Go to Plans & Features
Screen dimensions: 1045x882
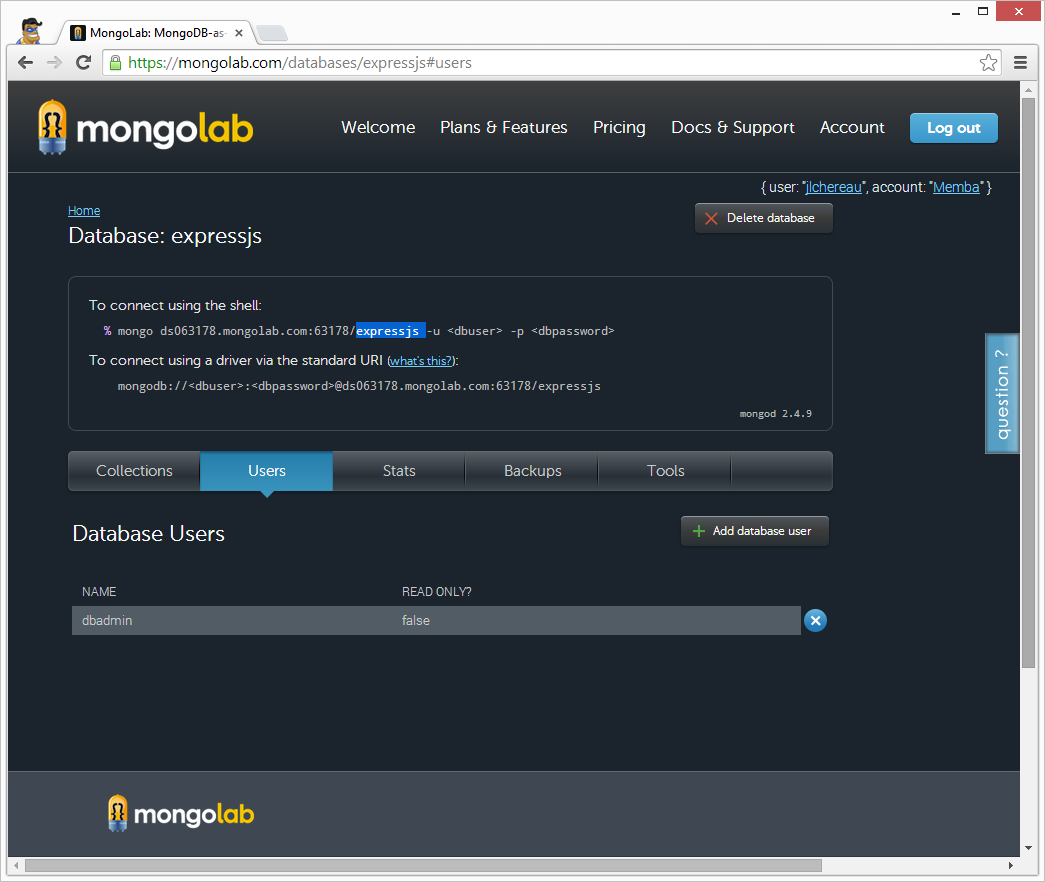[504, 127]
